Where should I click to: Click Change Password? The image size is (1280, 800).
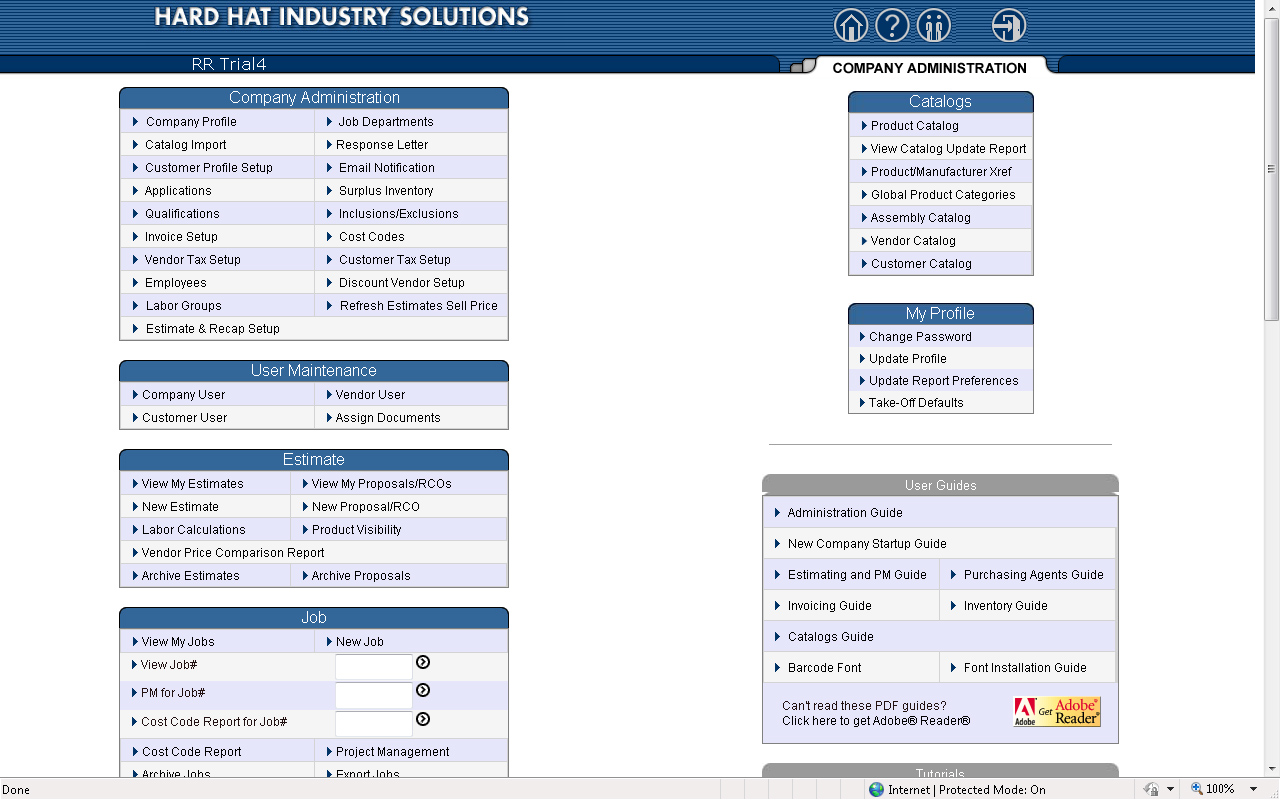click(x=920, y=337)
